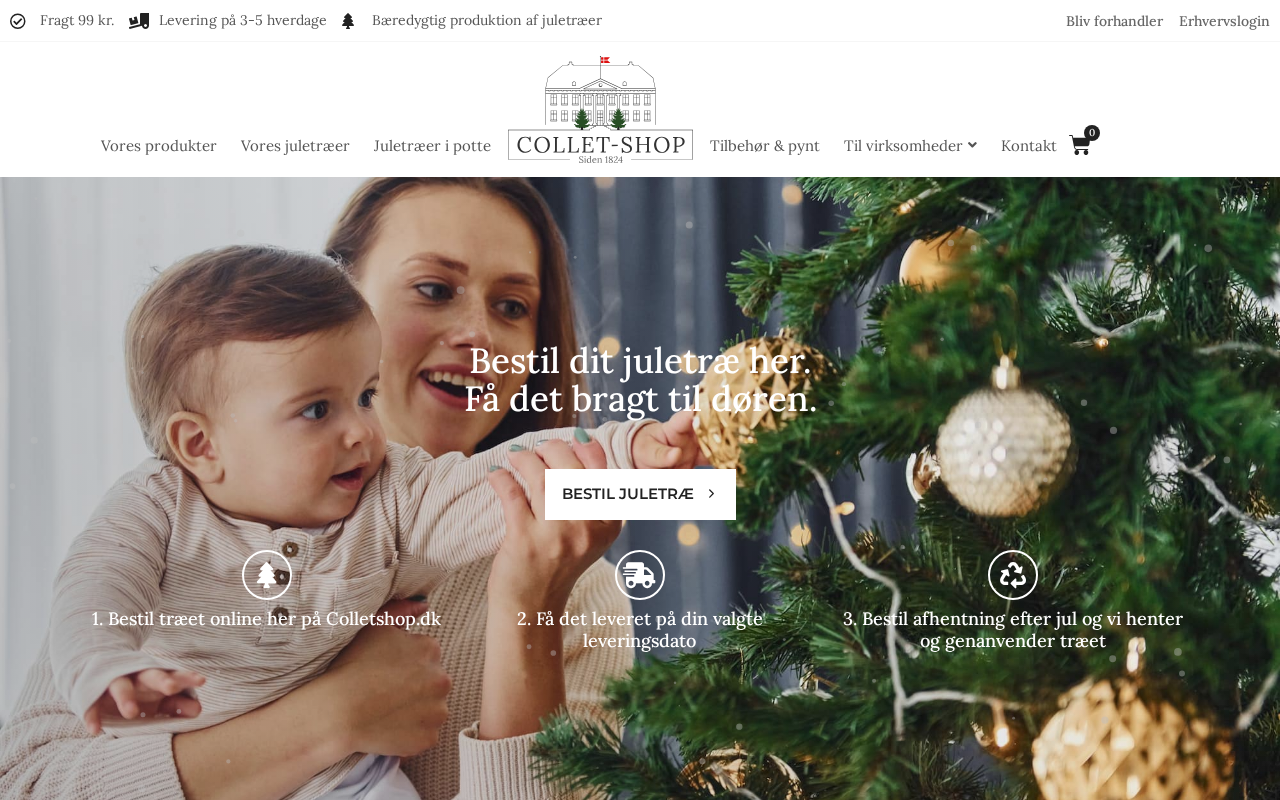
Task: Click the BESTIL JULETRÆ button
Action: 640,494
